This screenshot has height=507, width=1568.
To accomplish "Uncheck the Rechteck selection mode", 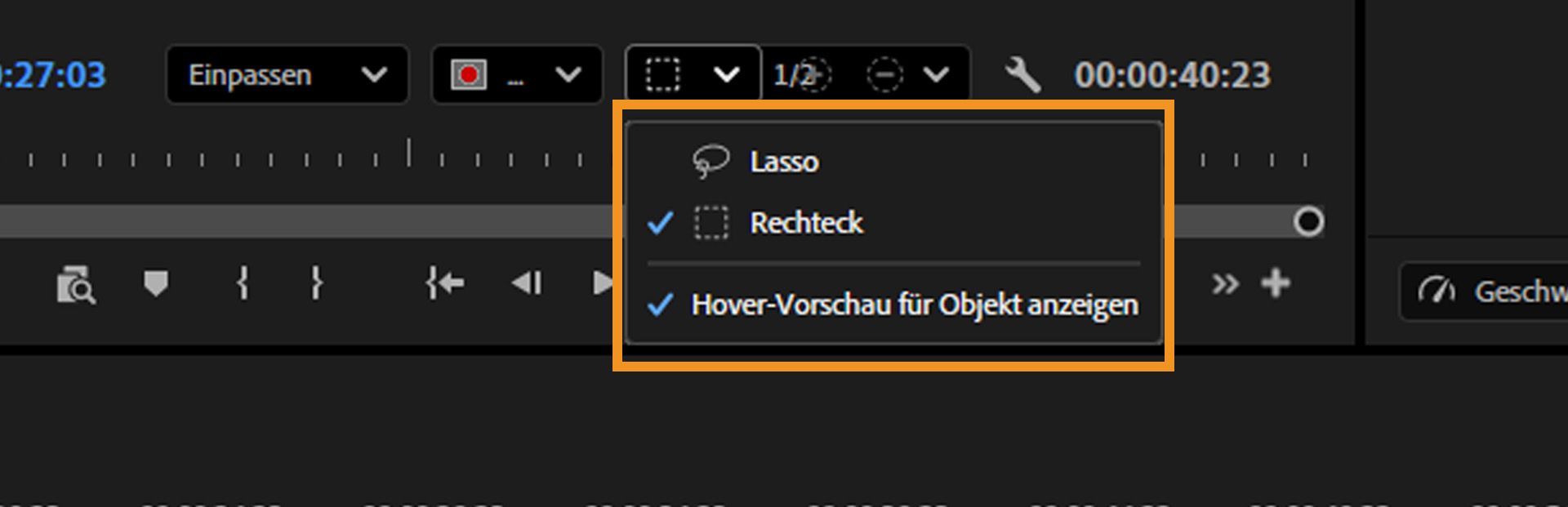I will point(806,222).
